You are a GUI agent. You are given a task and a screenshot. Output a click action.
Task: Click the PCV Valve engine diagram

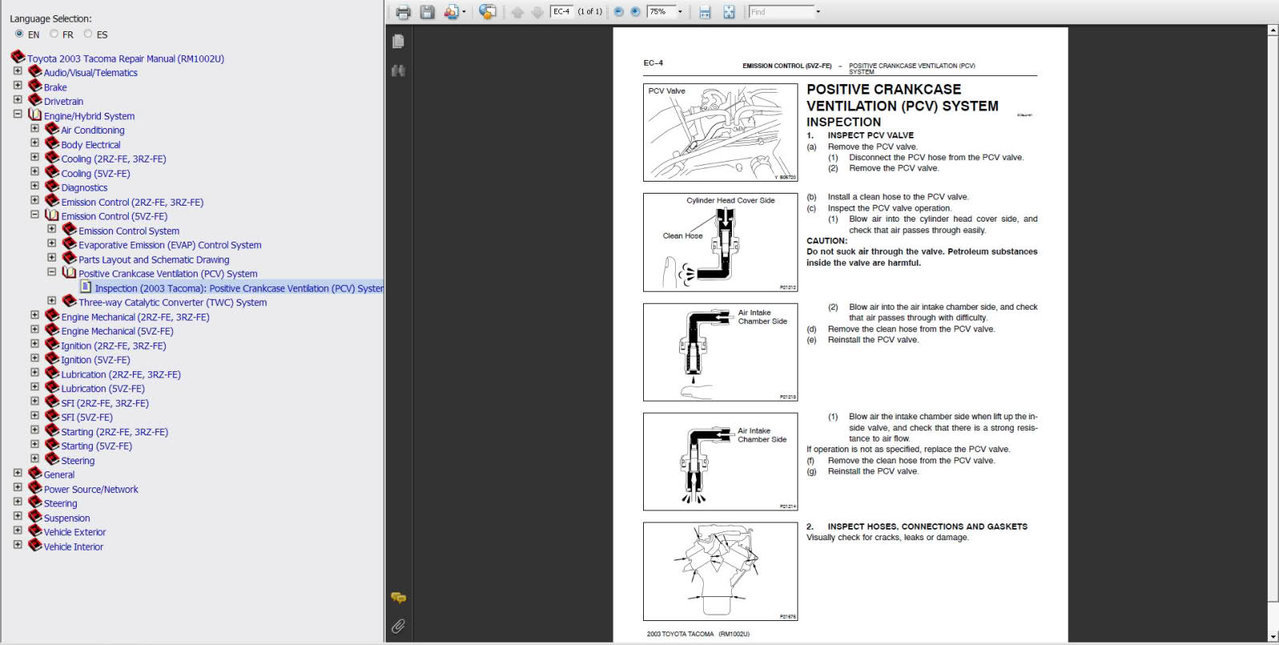720,132
